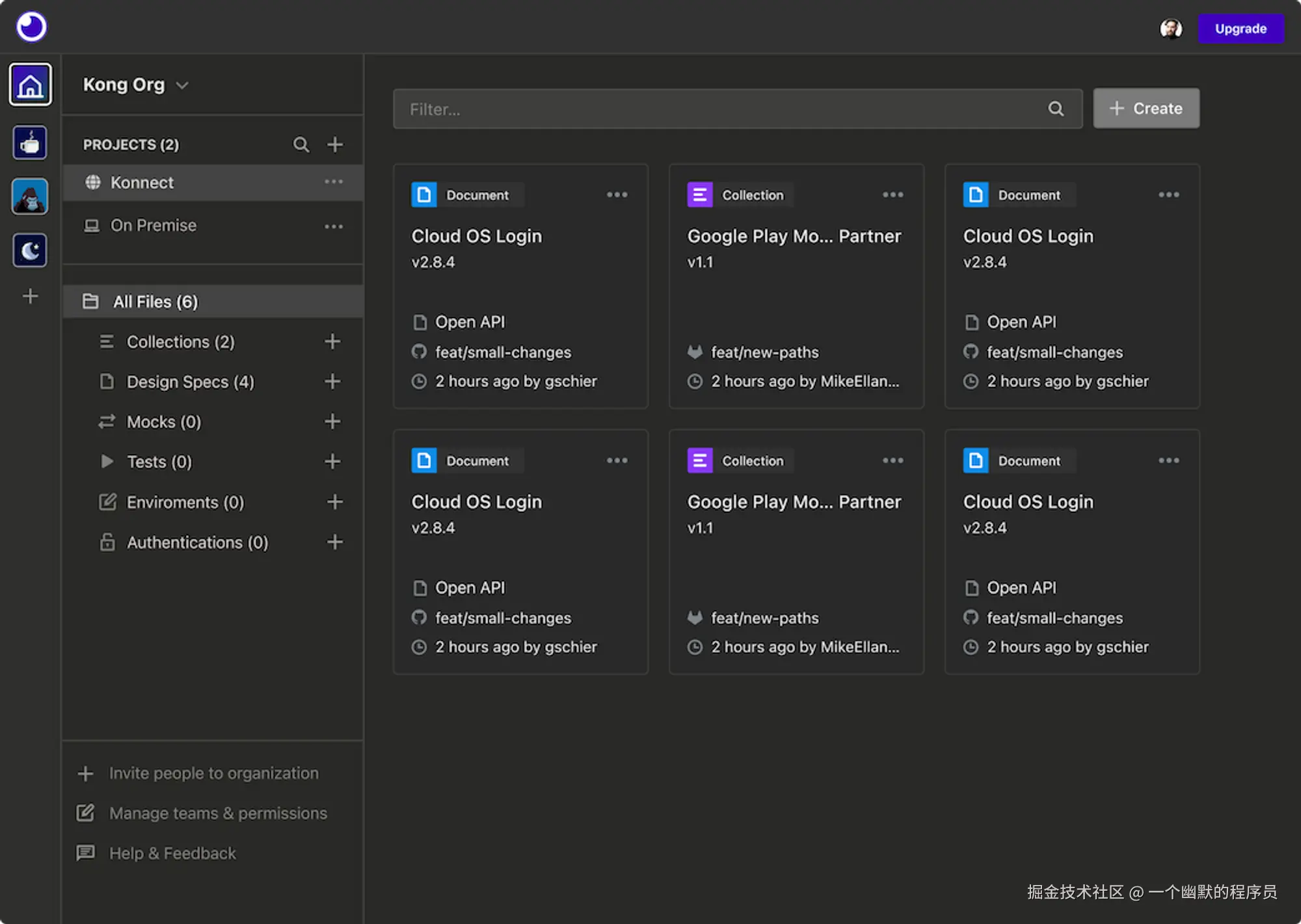This screenshot has height=924, width=1301.
Task: Click Invite people to organization
Action: (x=213, y=773)
